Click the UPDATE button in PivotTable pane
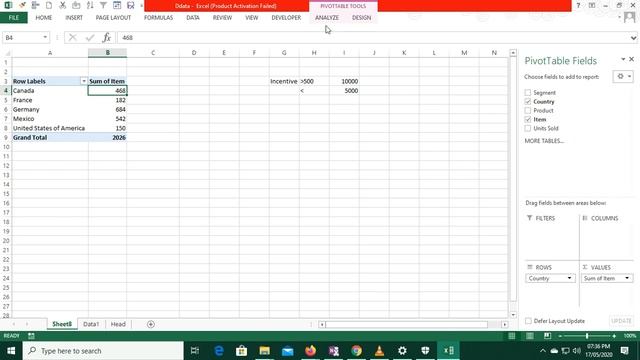The height and width of the screenshot is (360, 640). pyautogui.click(x=621, y=321)
